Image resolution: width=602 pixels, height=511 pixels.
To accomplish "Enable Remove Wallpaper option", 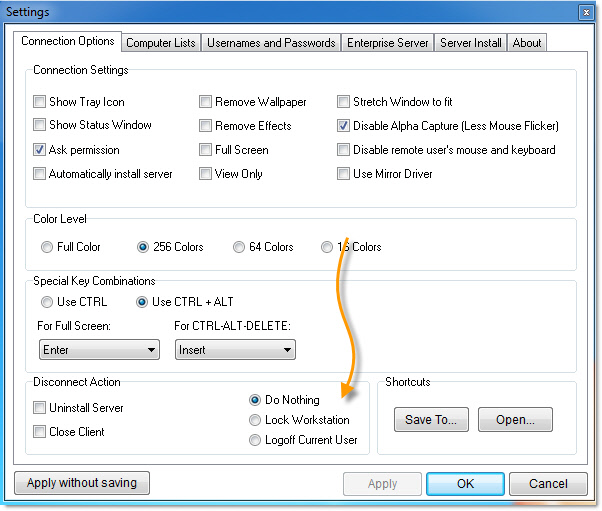I will [x=206, y=102].
